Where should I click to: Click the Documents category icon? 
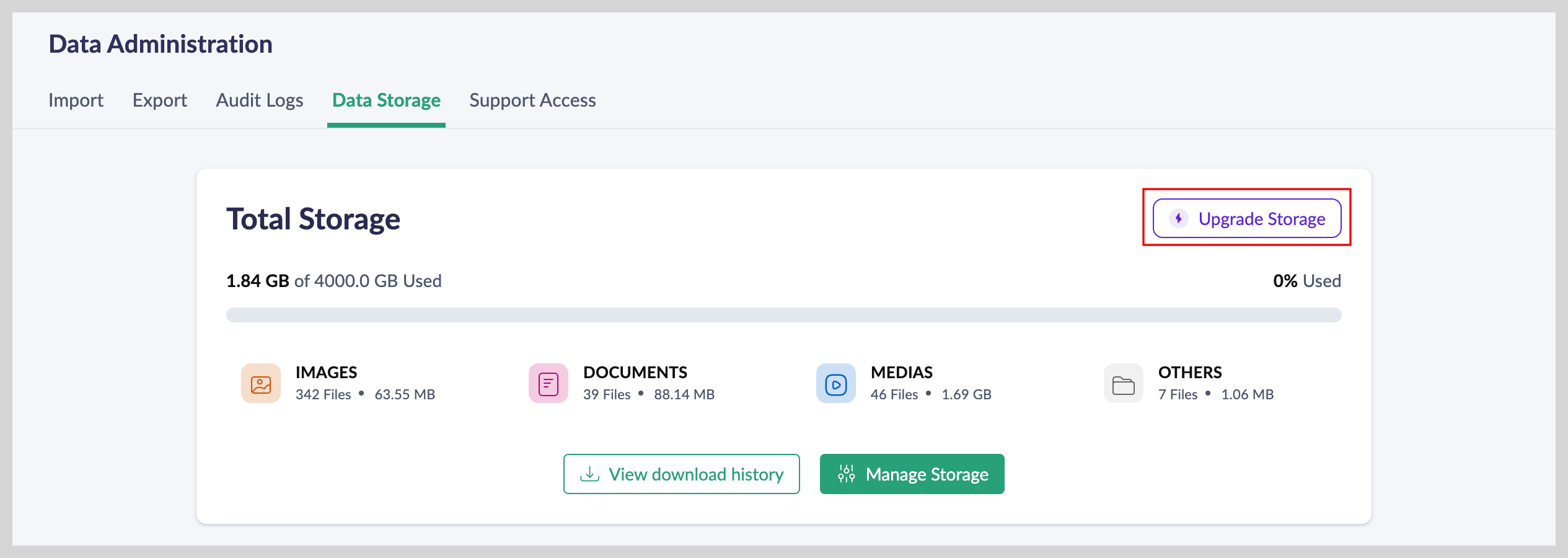548,384
